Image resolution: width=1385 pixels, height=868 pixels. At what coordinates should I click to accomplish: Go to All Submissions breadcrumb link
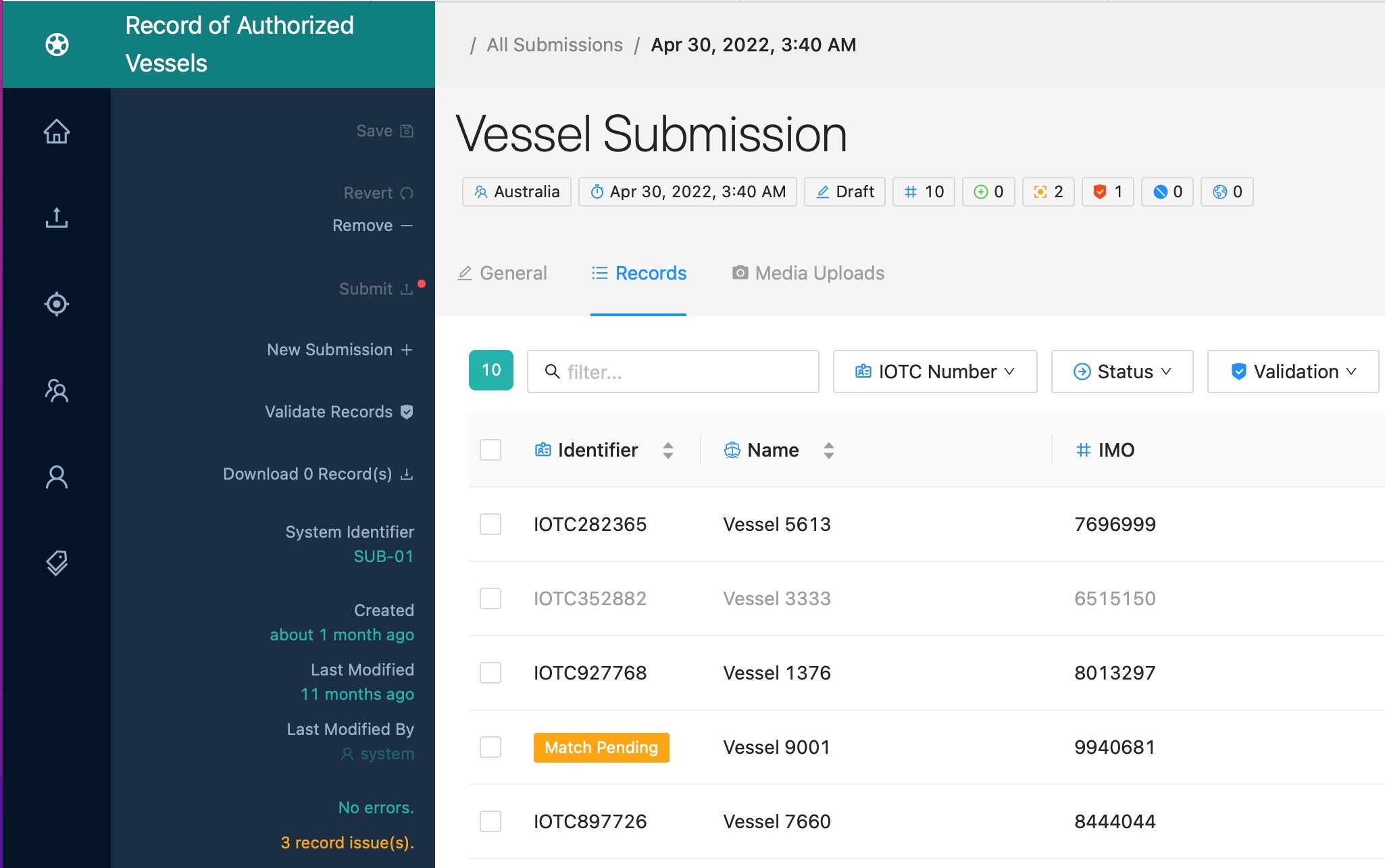pyautogui.click(x=555, y=45)
